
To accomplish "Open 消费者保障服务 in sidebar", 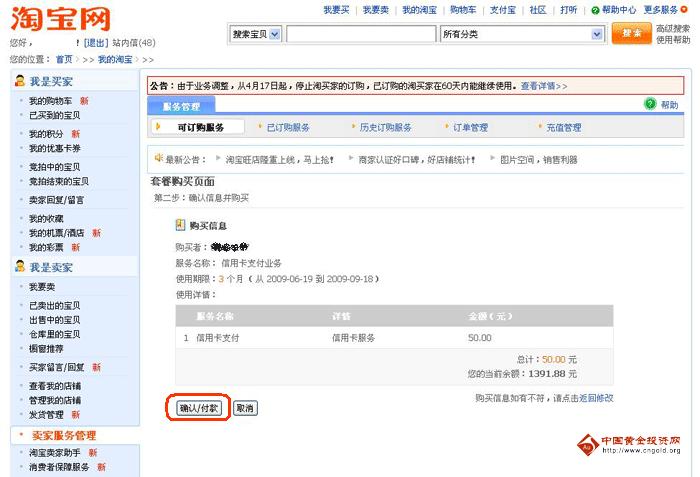I will tap(59, 467).
